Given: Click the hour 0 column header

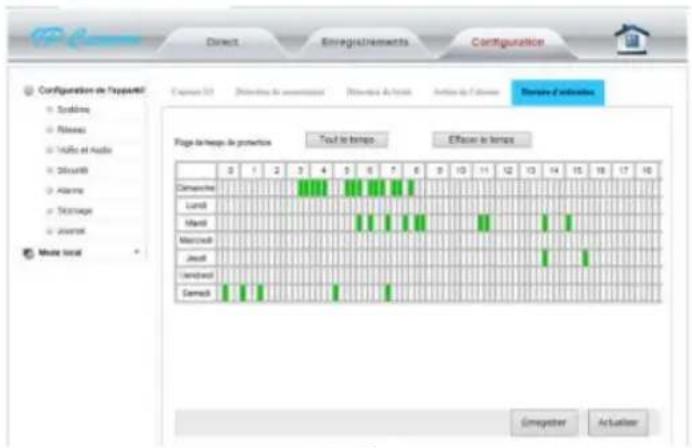Looking at the screenshot, I should click(230, 170).
